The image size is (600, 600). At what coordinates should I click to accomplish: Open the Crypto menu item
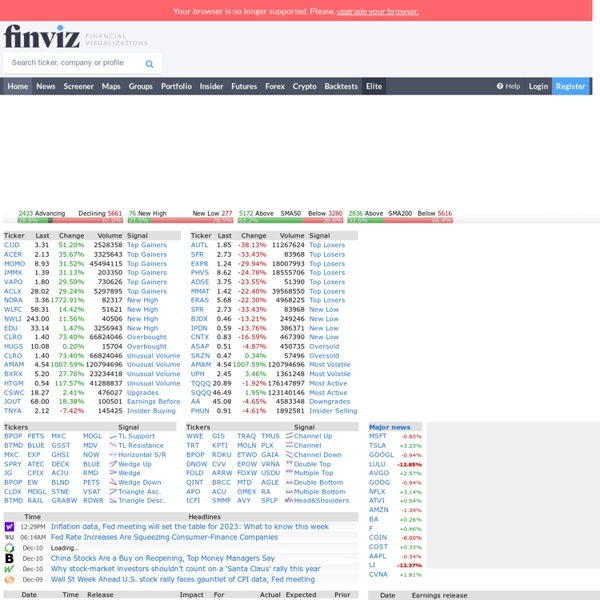pos(305,86)
